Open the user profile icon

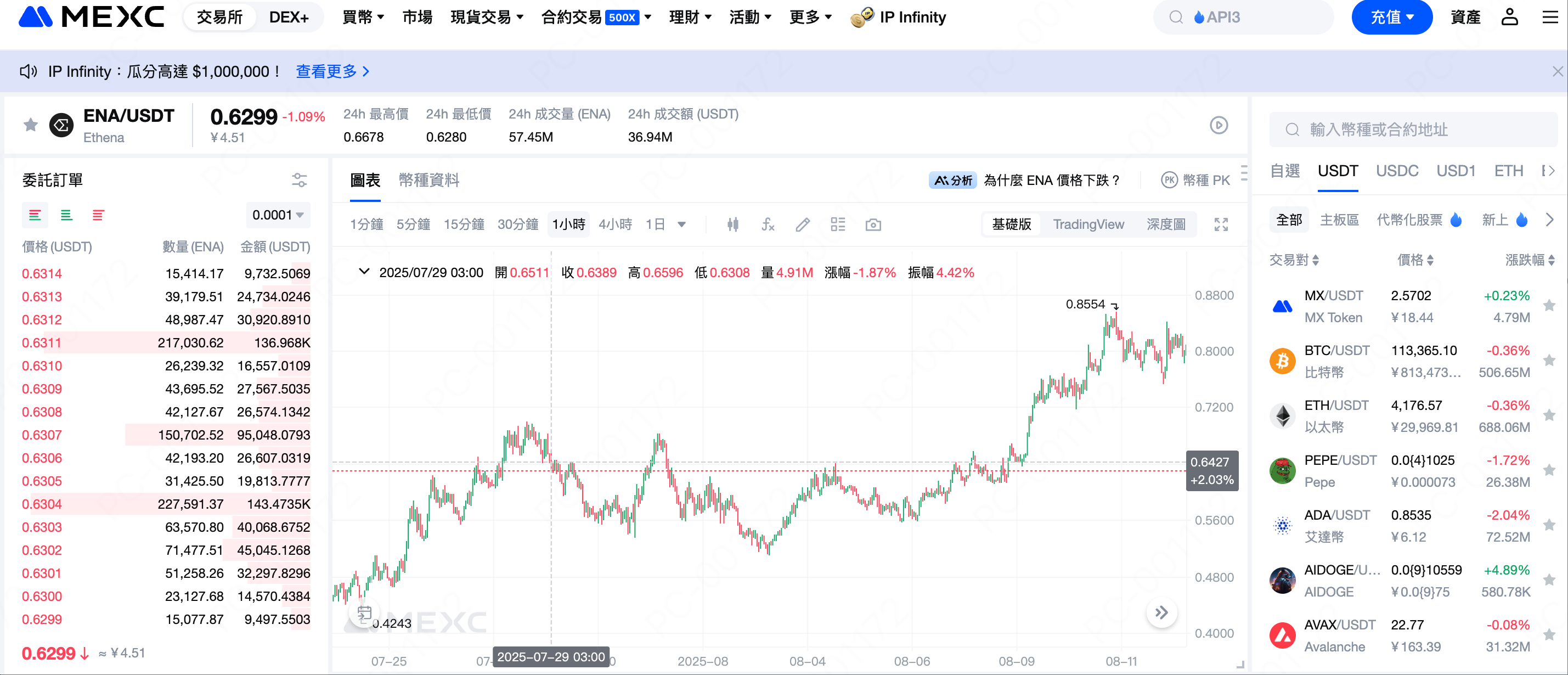coord(1509,17)
